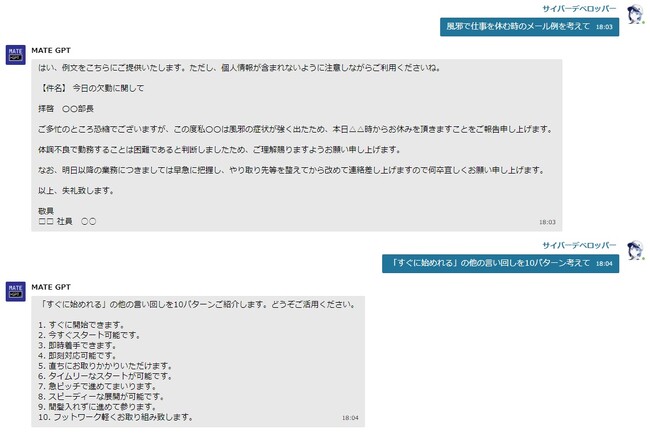Click list item 6 タイムリーなスタートが可能です
This screenshot has width=650, height=433.
(x=102, y=376)
